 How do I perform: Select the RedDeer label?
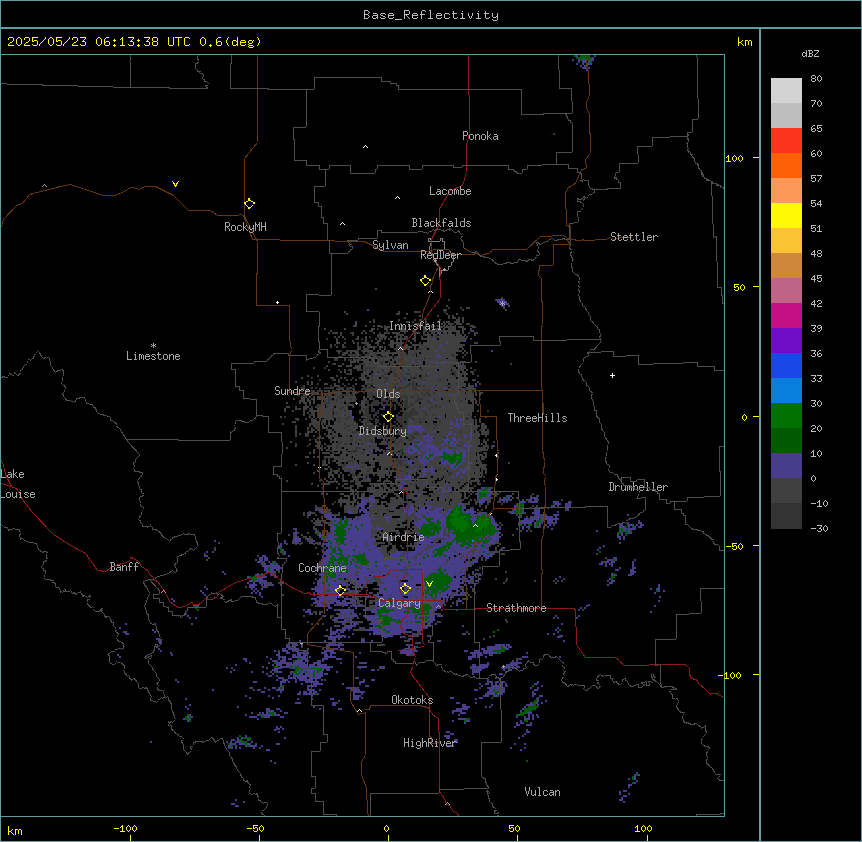(440, 255)
